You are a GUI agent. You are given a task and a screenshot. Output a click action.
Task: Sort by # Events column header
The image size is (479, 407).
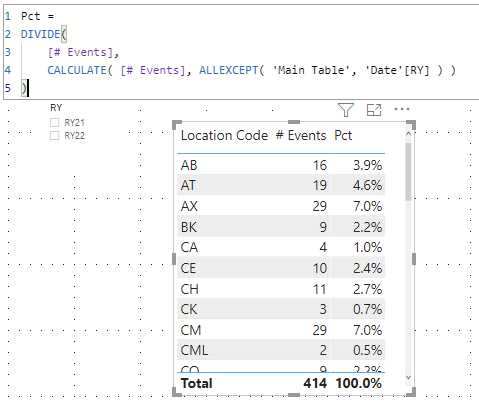pyautogui.click(x=301, y=136)
